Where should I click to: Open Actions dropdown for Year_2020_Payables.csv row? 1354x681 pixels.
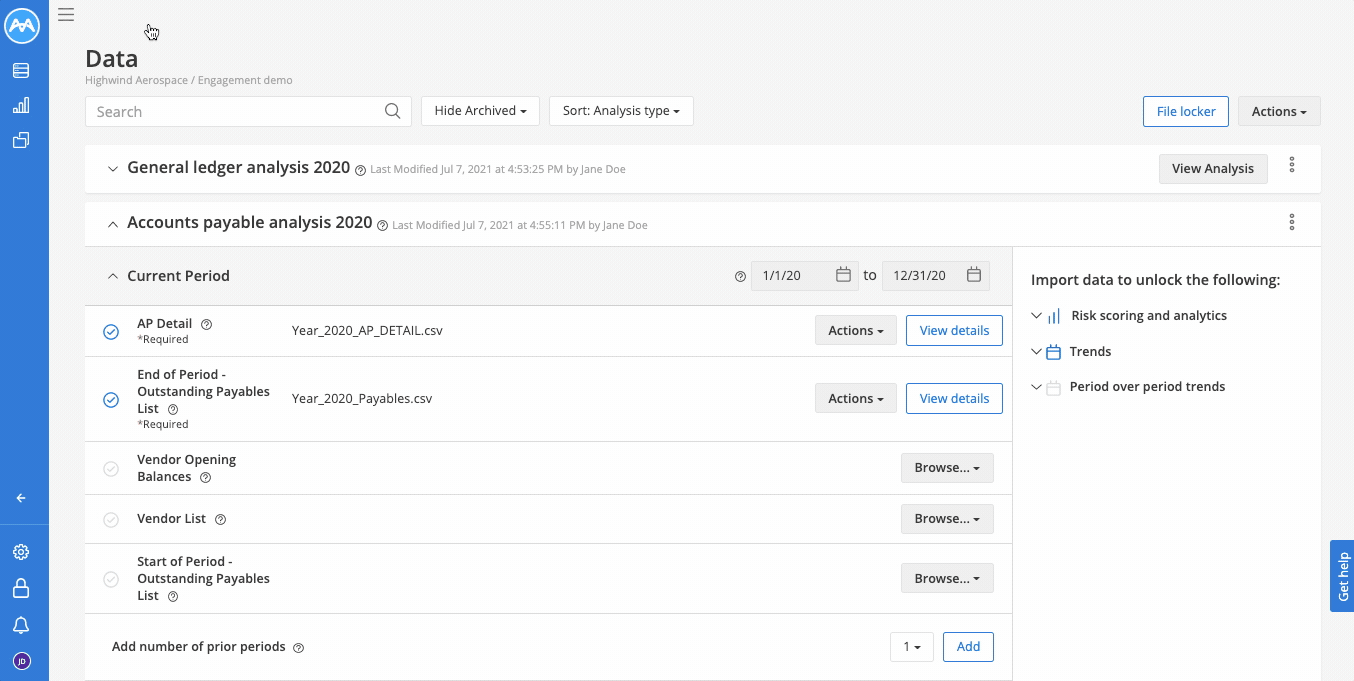coord(856,398)
